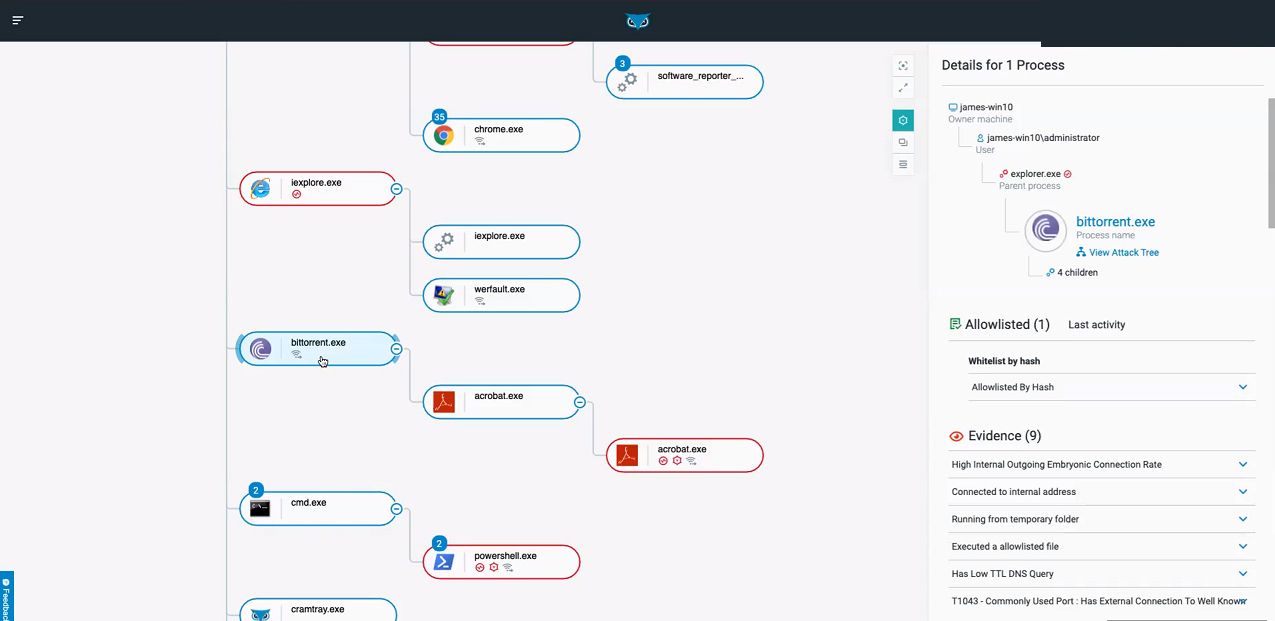
Task: Click the overlapping squares toolbar icon
Action: coord(903,143)
